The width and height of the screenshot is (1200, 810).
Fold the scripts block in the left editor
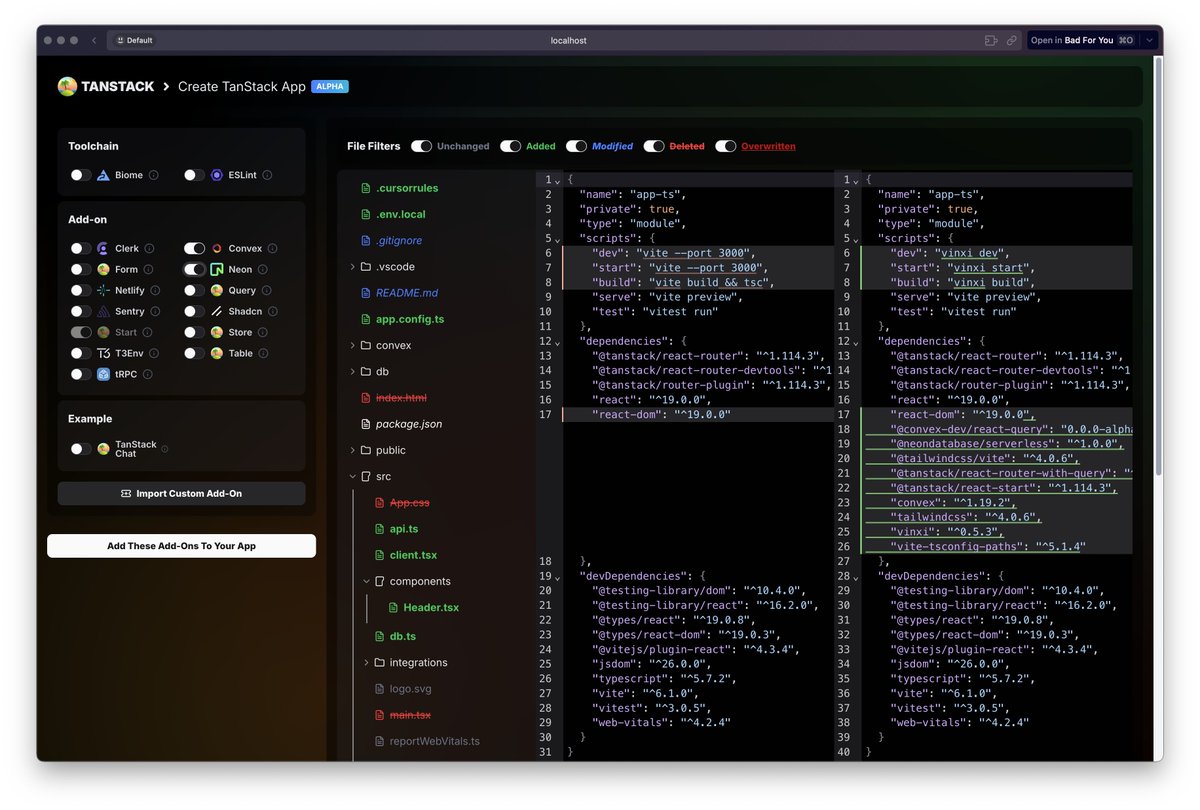tap(557, 239)
